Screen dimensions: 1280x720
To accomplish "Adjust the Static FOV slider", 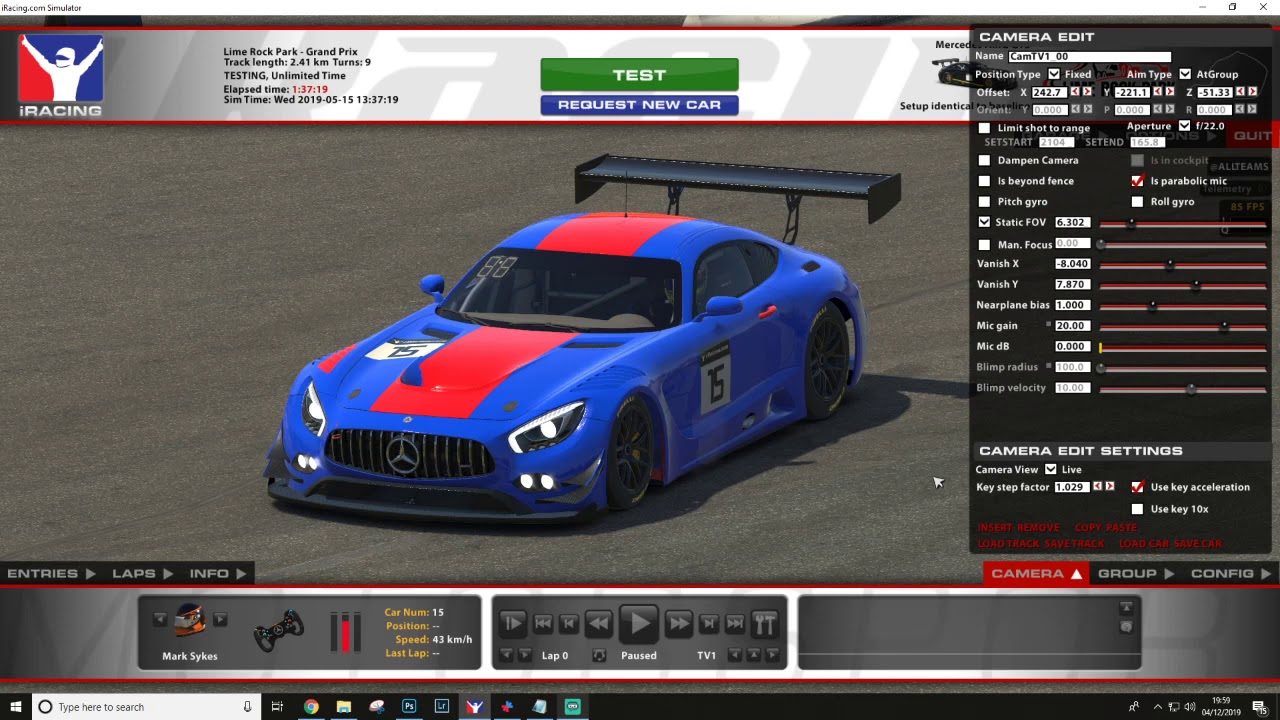I will [1183, 222].
